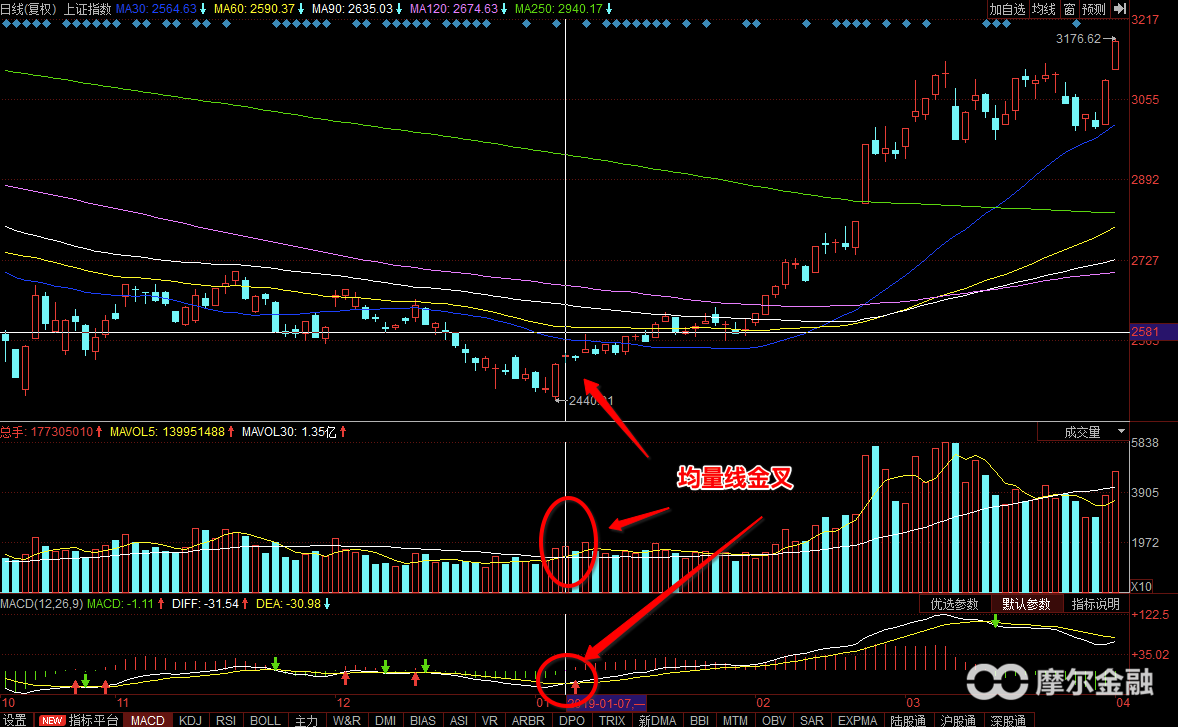Switch to the W&R indicator tab
Viewport: 1178px width, 727px height.
pos(346,720)
